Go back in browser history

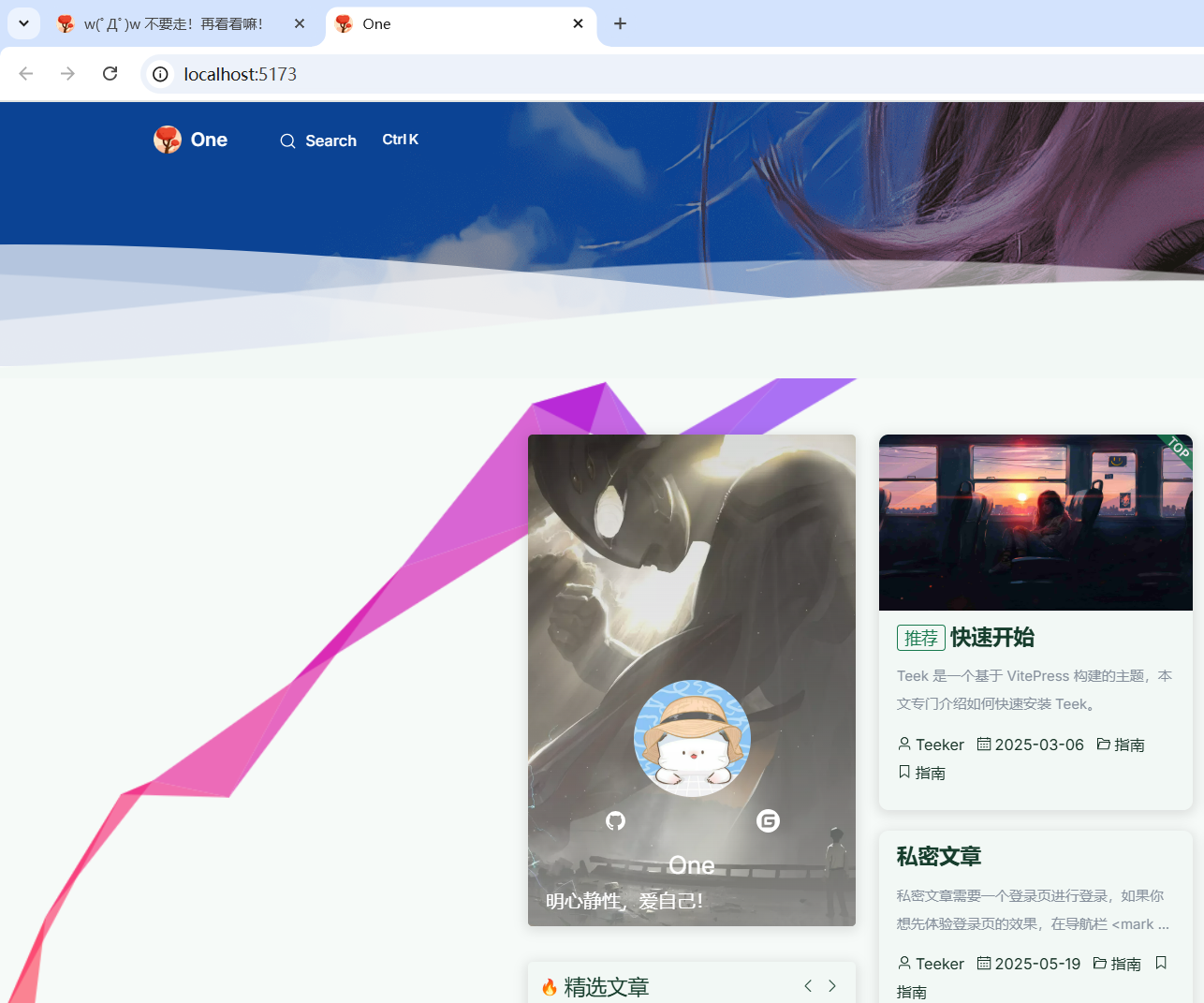26,74
